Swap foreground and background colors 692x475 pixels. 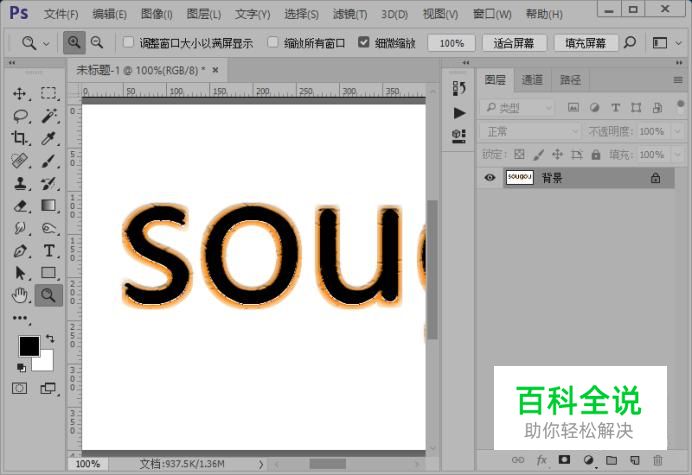coord(50,339)
